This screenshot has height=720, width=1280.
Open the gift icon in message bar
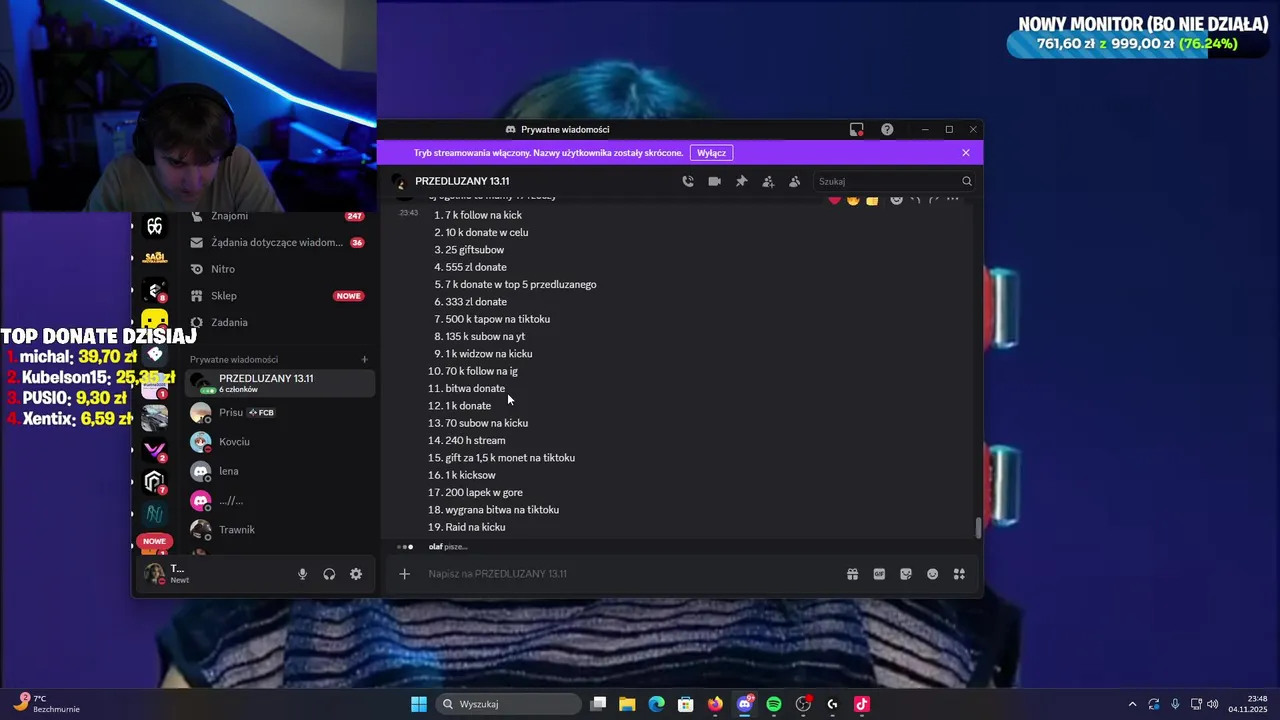852,574
